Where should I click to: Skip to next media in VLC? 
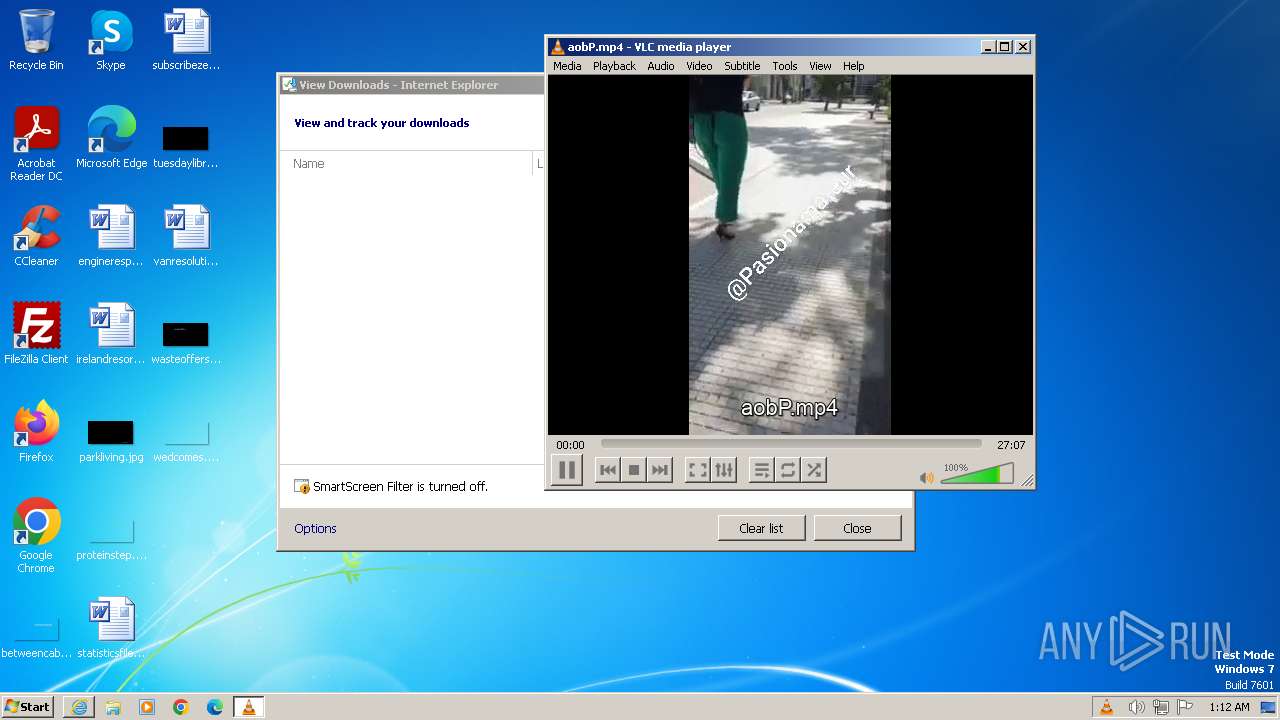point(659,470)
